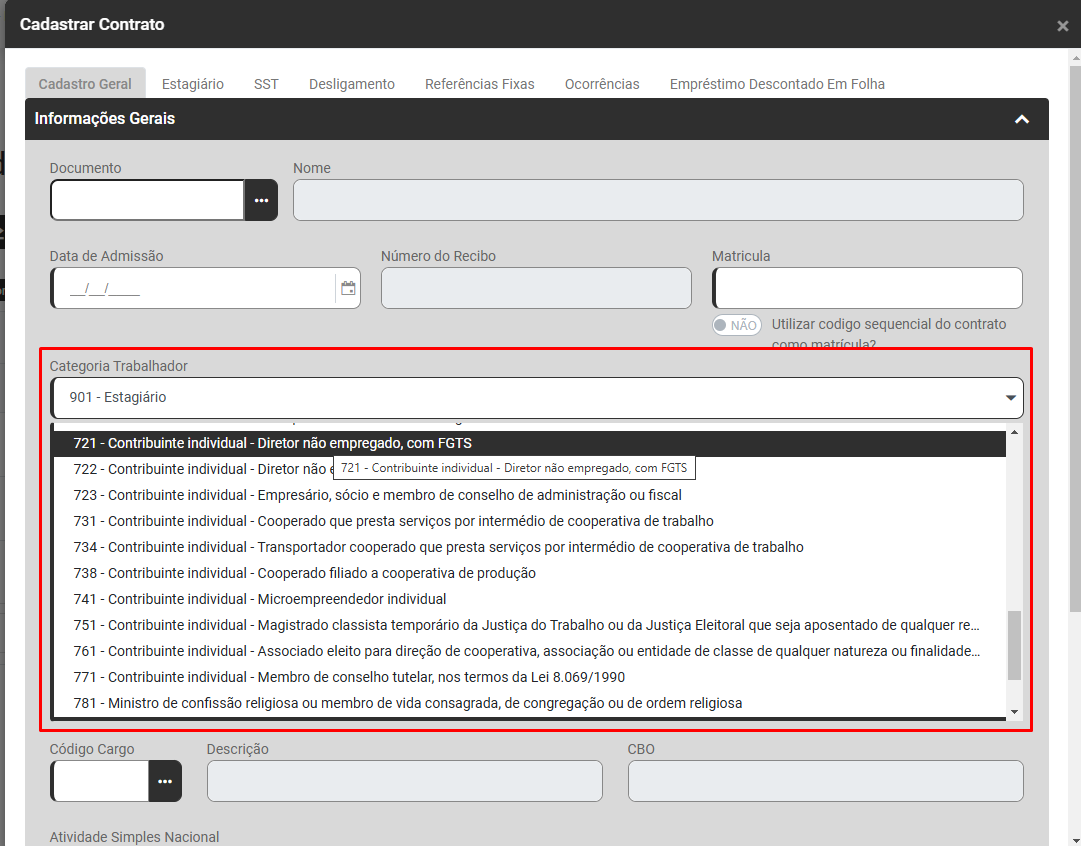
Task: Choose 741 Microempreendedor individual option
Action: point(260,599)
